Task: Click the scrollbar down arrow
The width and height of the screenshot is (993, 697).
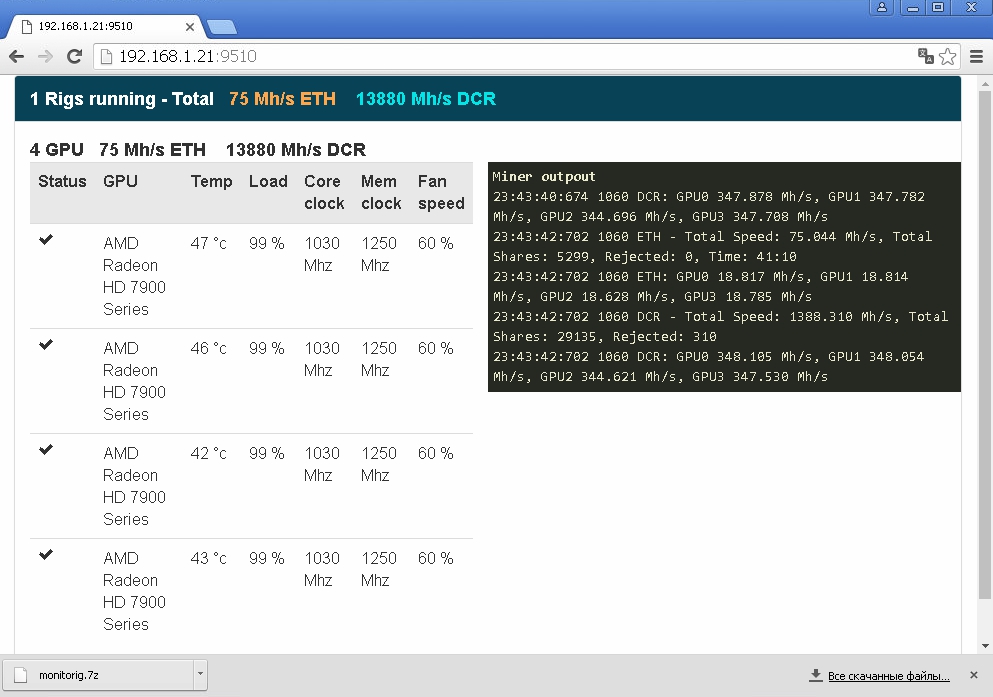Action: [x=985, y=646]
